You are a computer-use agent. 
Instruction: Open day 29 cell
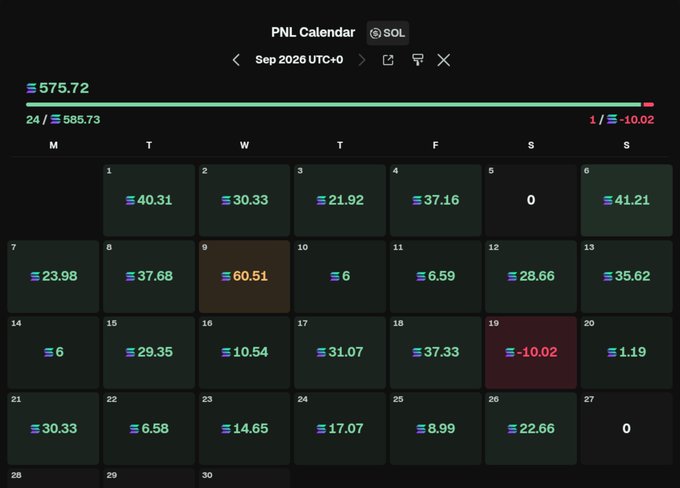(149, 478)
